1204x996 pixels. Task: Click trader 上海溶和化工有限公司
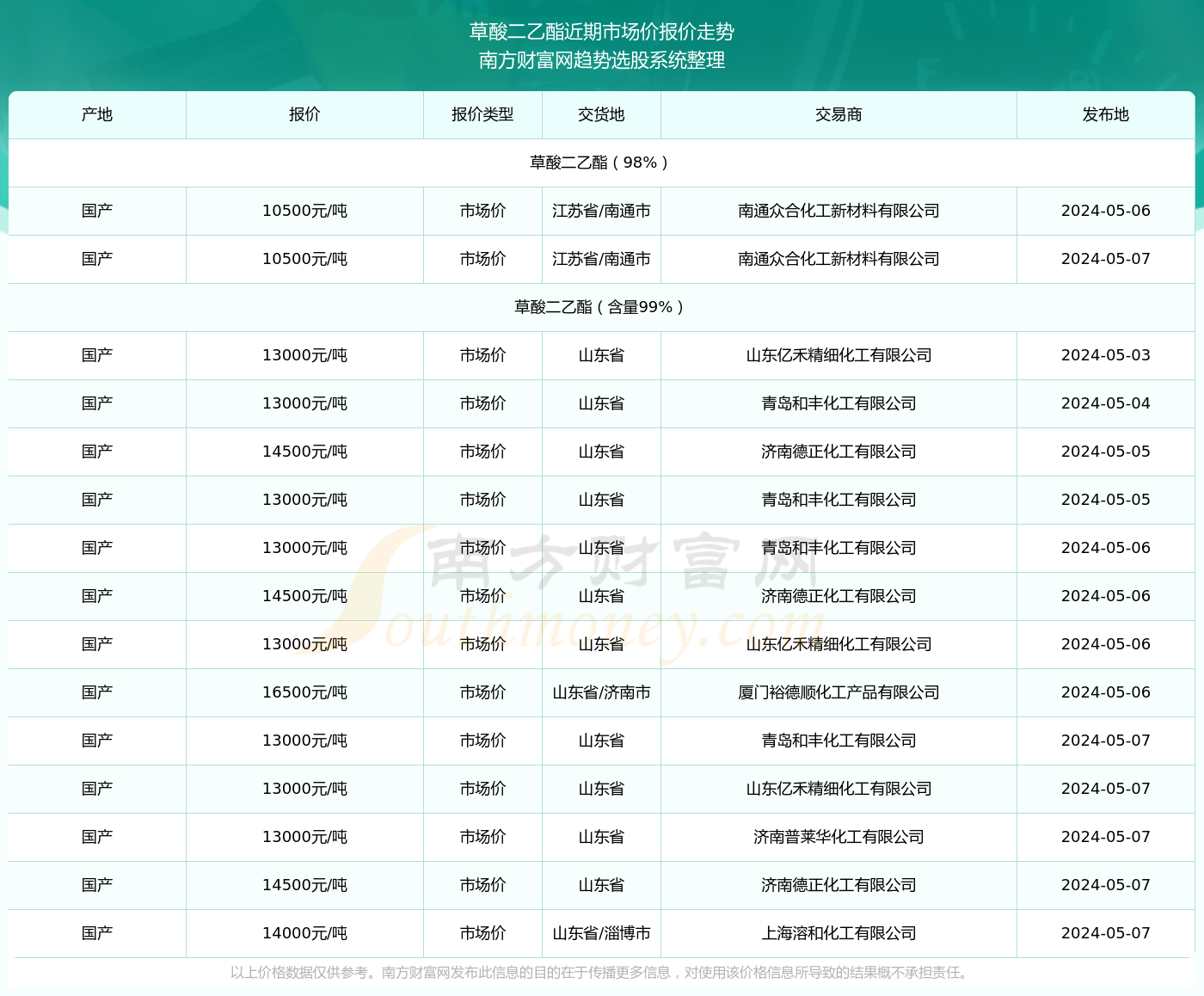pos(838,933)
